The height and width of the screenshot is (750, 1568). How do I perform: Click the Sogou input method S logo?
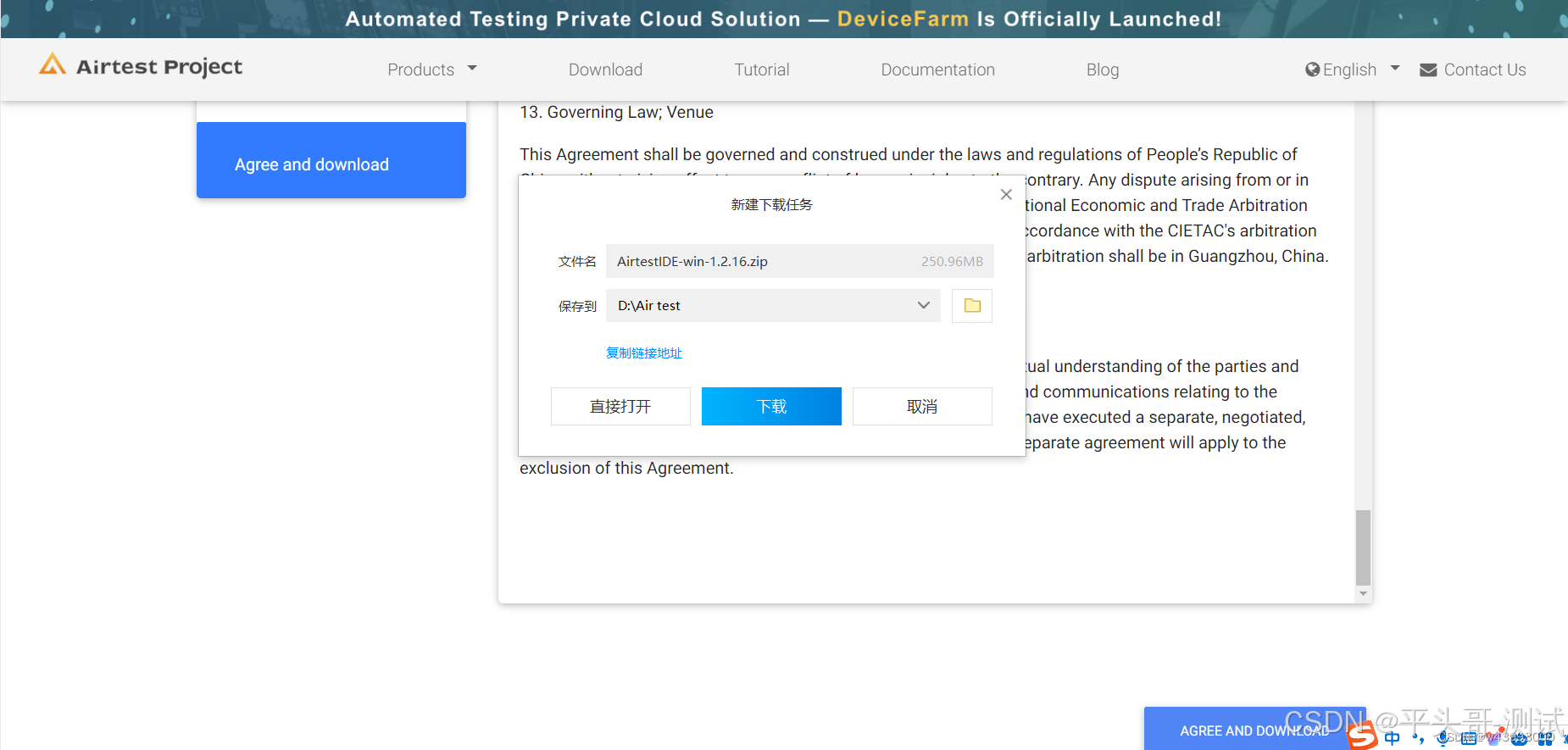[x=1362, y=735]
